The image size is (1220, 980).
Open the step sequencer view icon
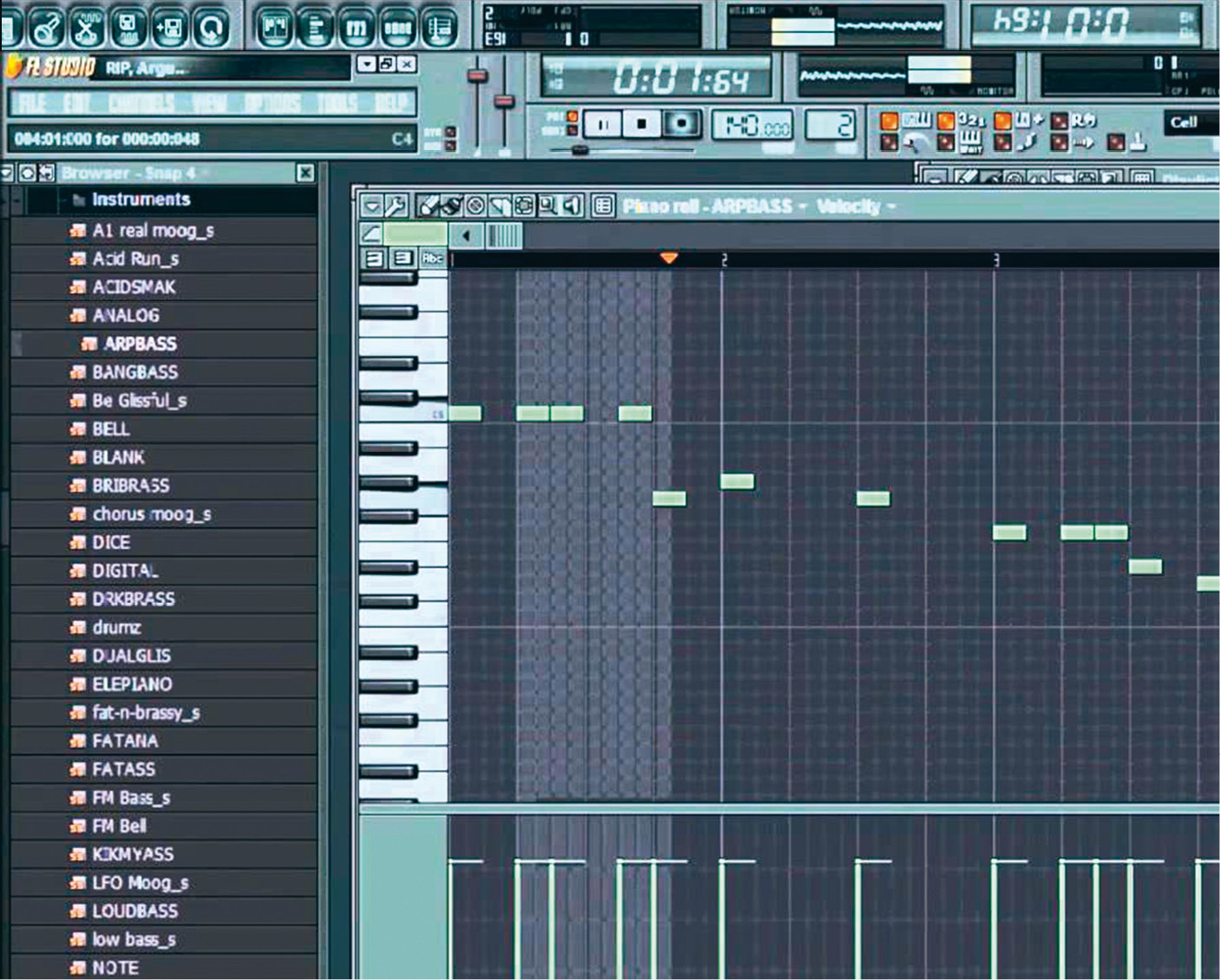[x=316, y=27]
